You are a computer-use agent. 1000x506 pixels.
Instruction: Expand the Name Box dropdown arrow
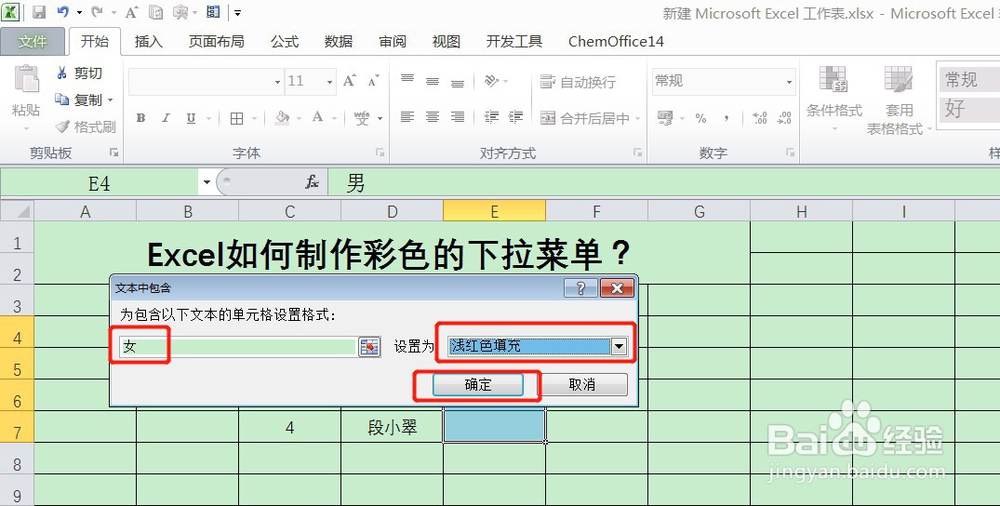tap(207, 183)
